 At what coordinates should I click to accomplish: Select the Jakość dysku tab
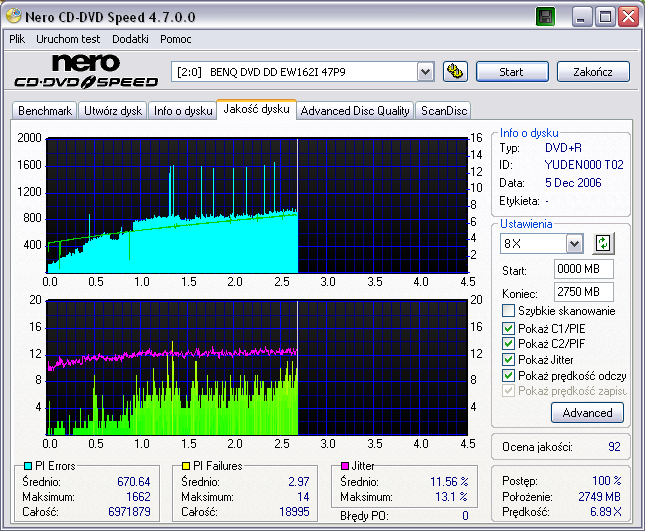256,109
